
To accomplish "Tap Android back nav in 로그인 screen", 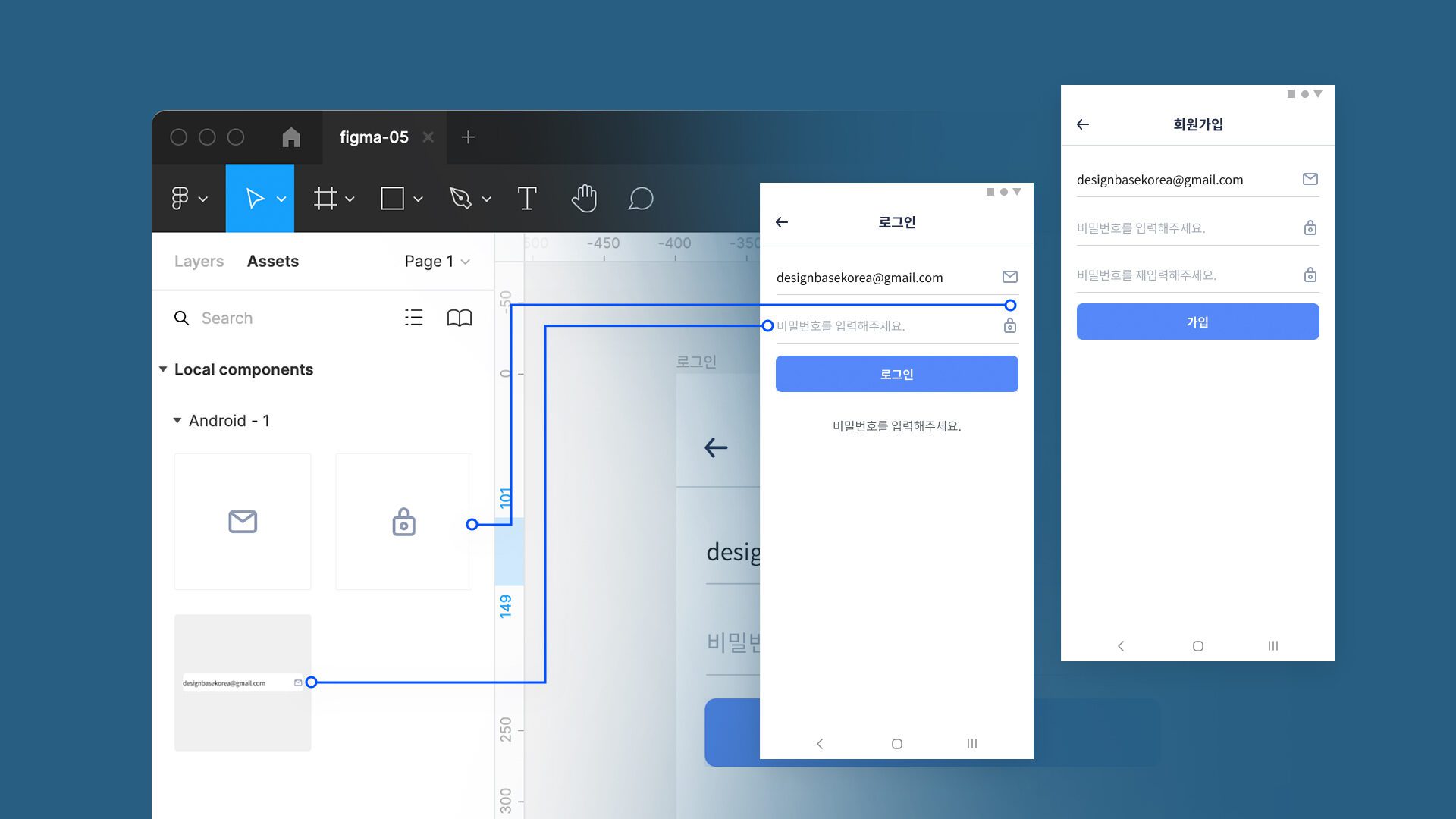I will pyautogui.click(x=820, y=744).
